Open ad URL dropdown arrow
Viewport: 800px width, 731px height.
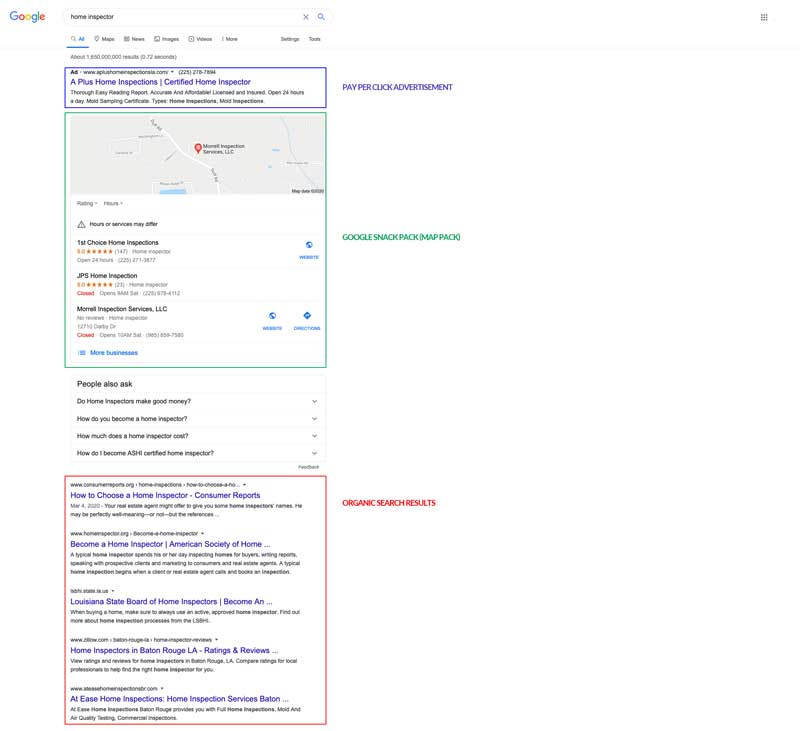(172, 72)
